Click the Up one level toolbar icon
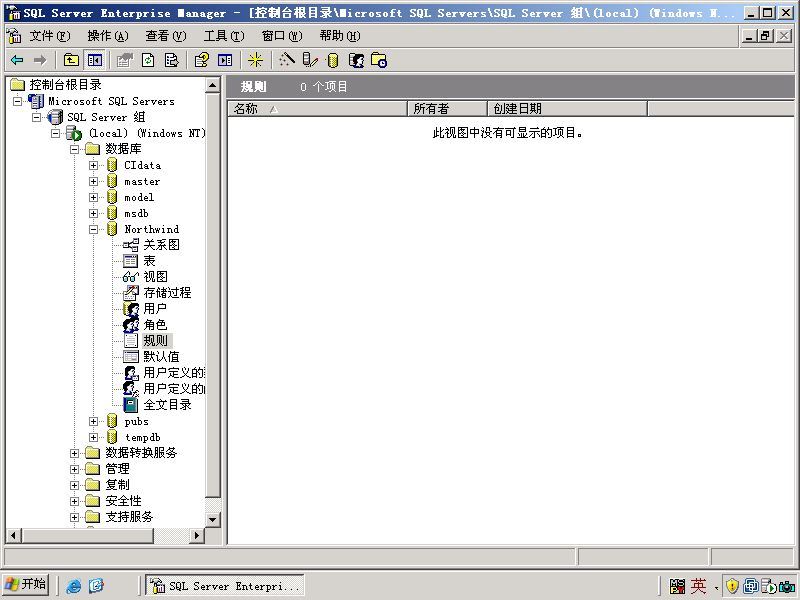Viewport: 800px width, 600px height. coord(71,60)
